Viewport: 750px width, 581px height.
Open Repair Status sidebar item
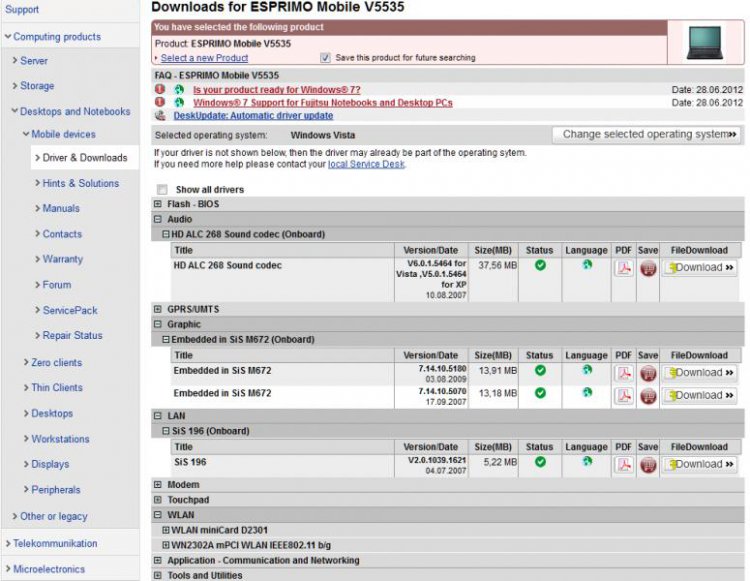pos(72,336)
